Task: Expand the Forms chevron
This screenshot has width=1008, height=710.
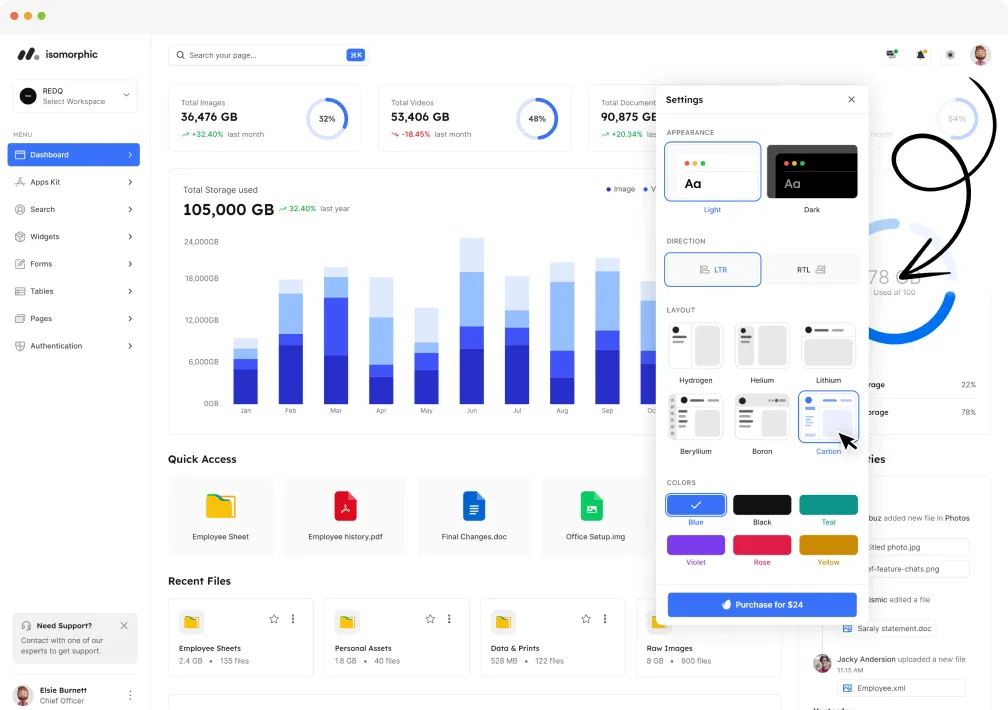Action: click(130, 264)
